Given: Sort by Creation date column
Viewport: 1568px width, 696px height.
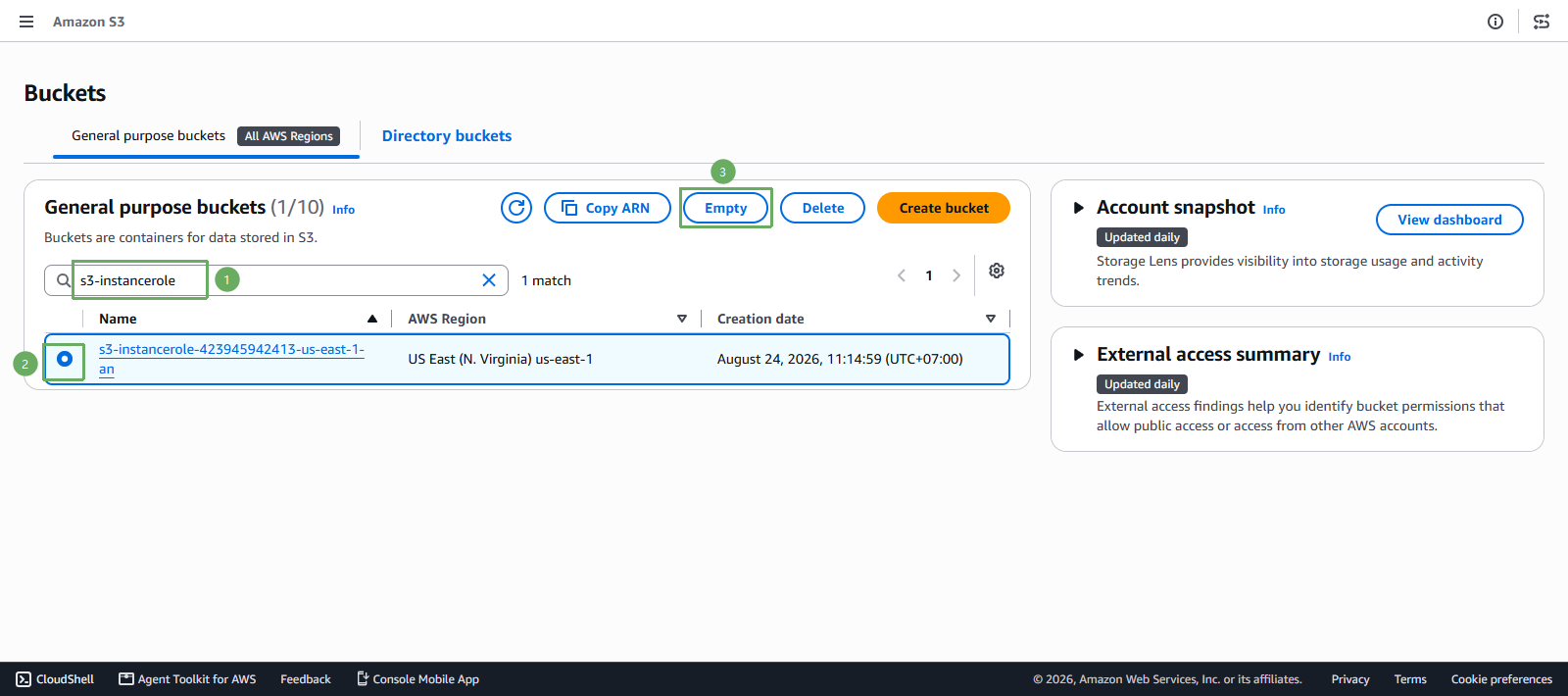Looking at the screenshot, I should pyautogui.click(x=991, y=319).
